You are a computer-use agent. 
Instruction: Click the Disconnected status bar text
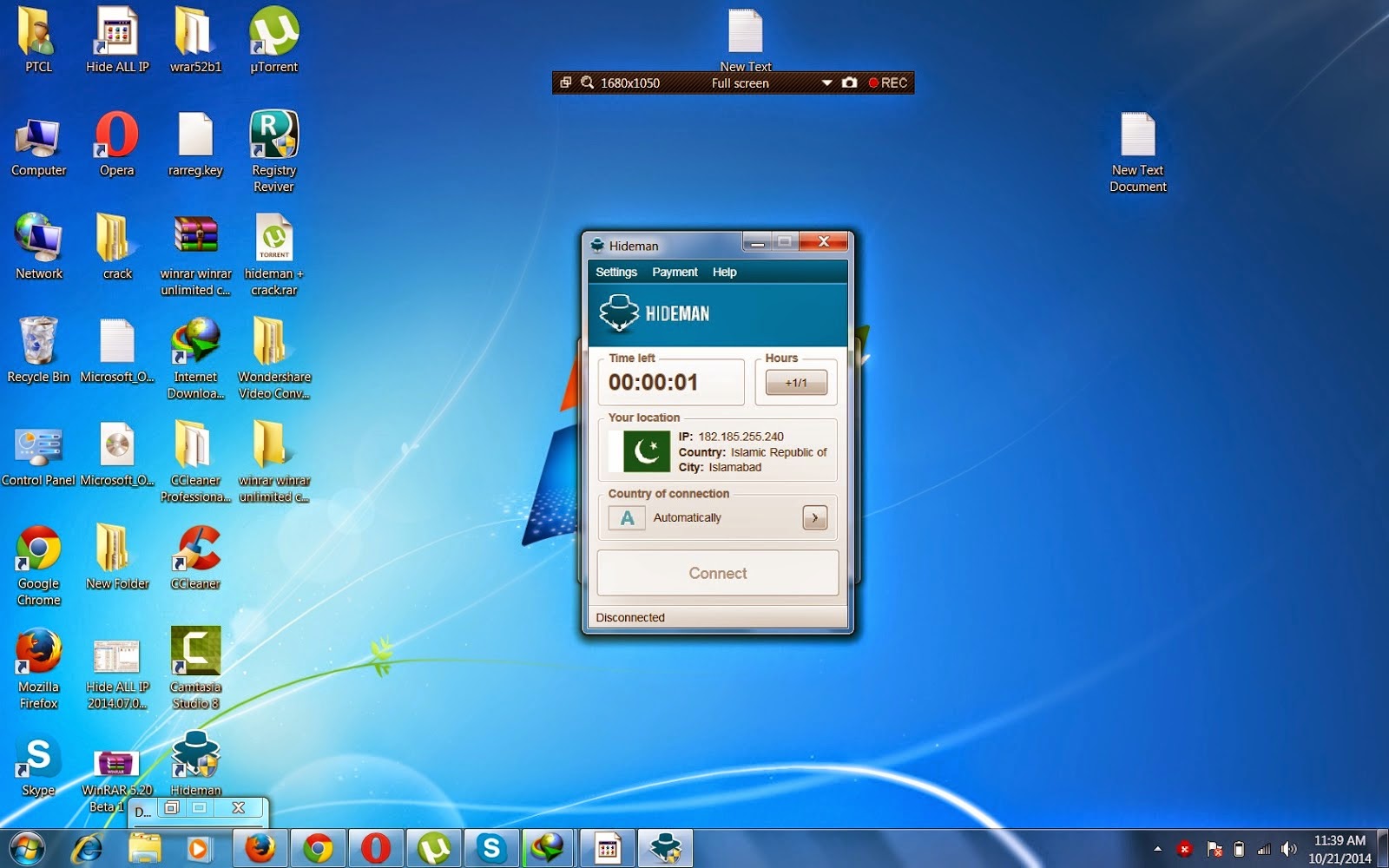(630, 617)
